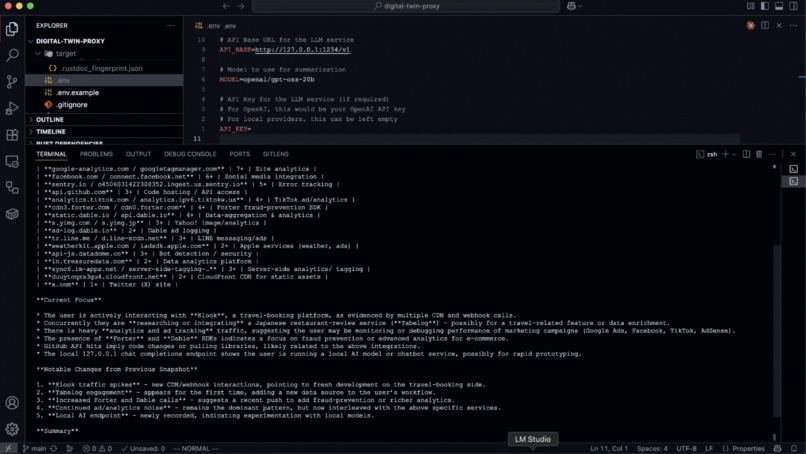The height and width of the screenshot is (454, 806).
Task: Open the cube package icon in activity bar
Action: click(12, 214)
